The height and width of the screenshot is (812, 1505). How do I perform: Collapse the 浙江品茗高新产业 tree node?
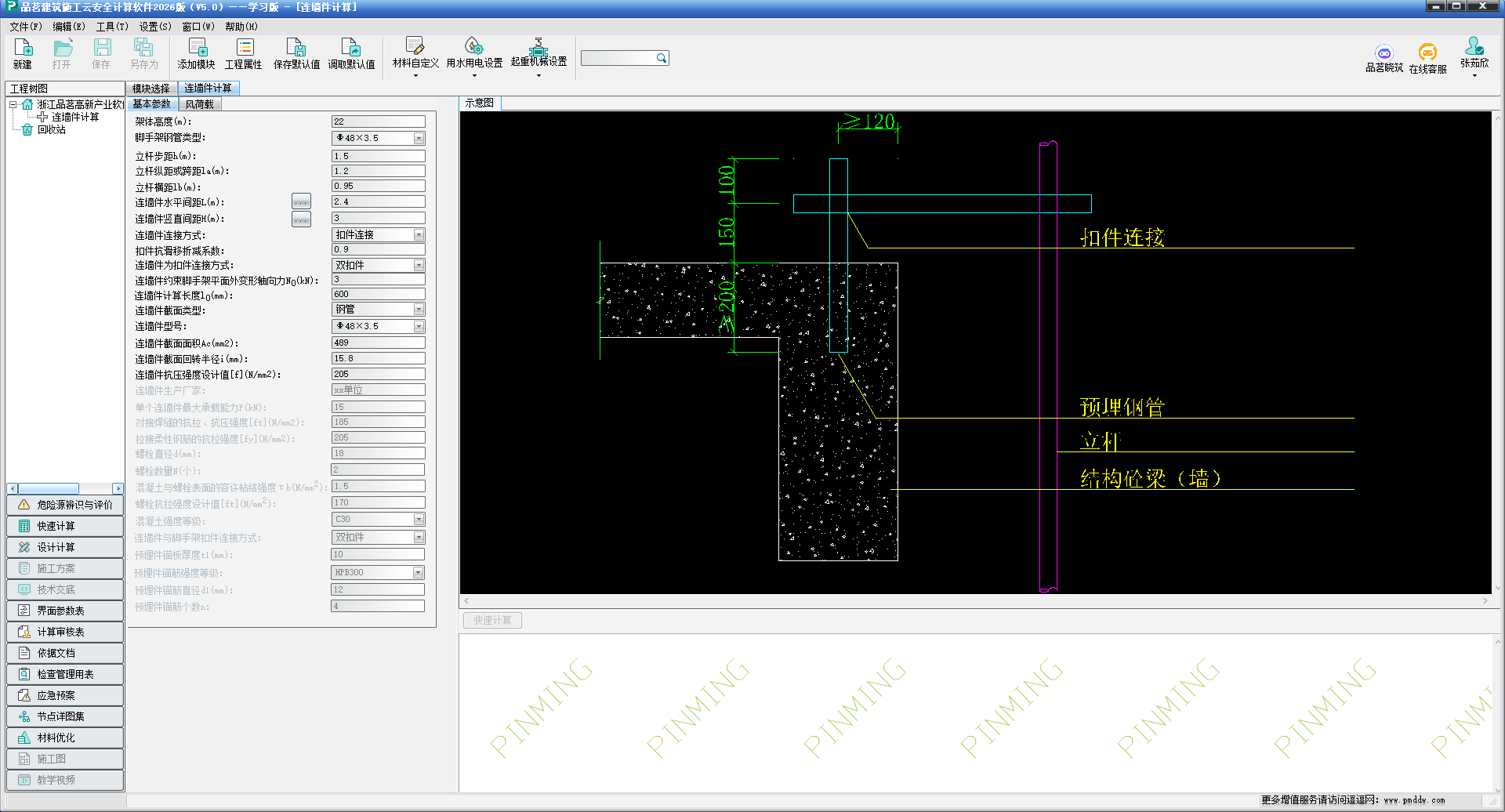13,104
